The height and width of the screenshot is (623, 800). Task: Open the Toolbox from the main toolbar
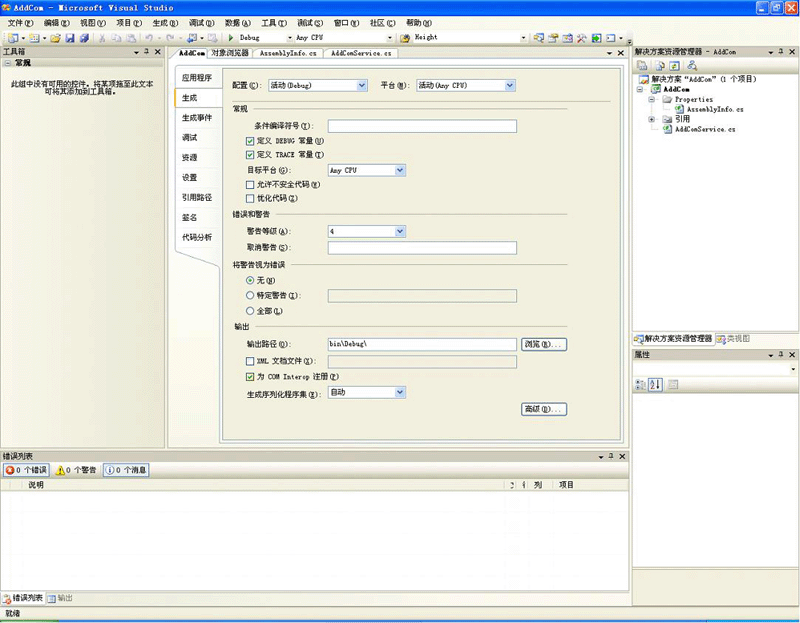coord(582,38)
